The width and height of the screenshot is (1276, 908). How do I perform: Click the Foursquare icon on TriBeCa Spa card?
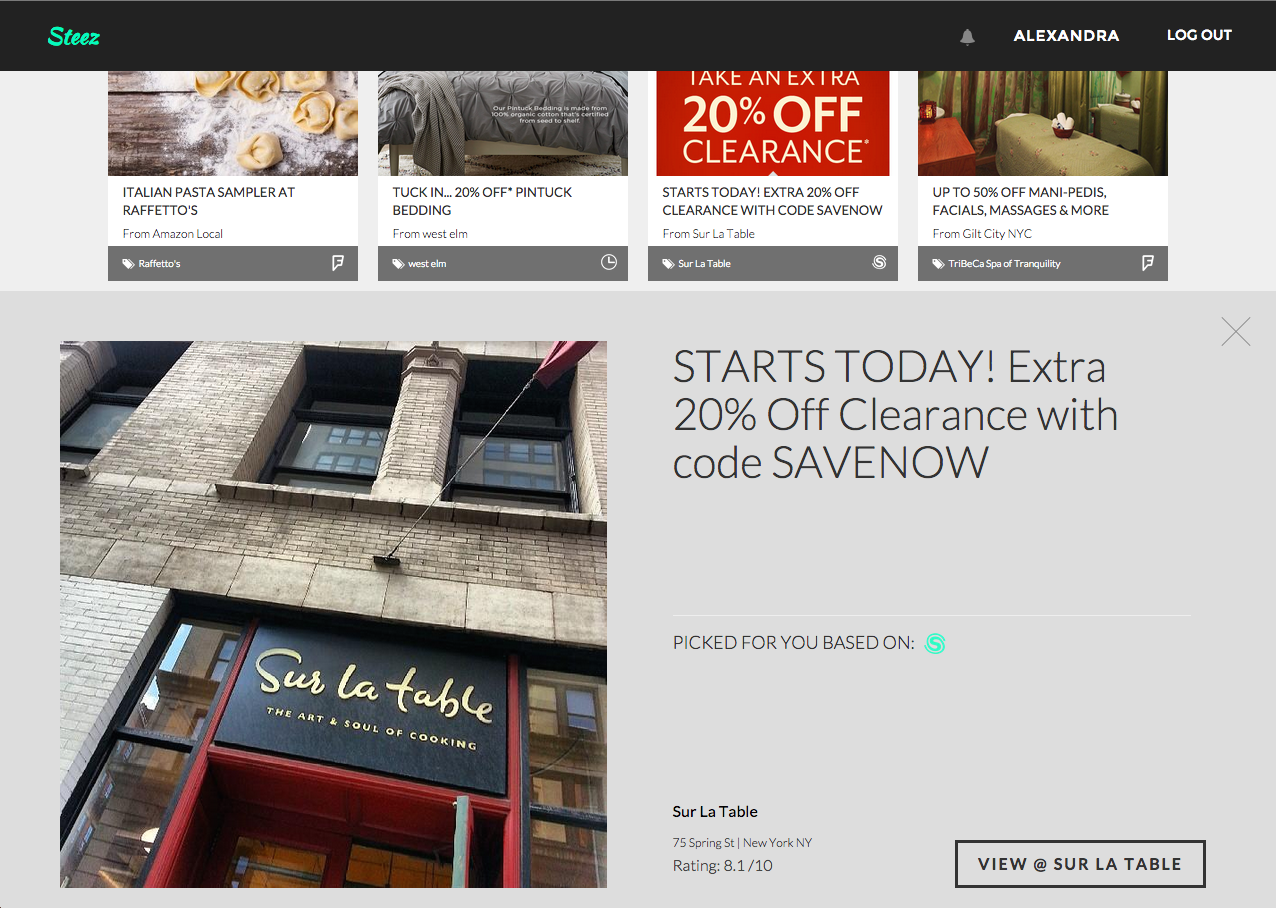point(1148,263)
